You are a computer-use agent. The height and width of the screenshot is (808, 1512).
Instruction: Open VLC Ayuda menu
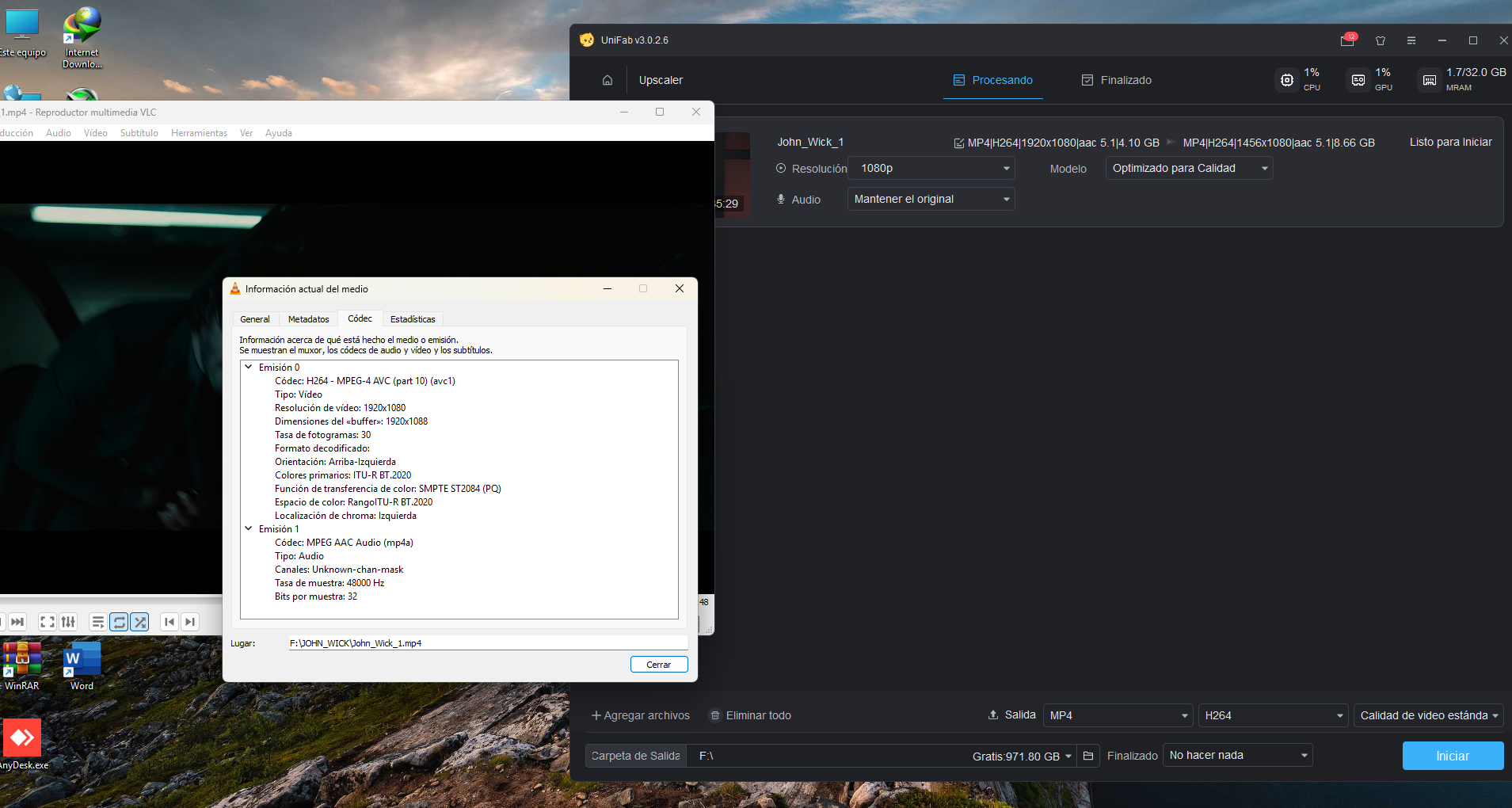[x=279, y=133]
